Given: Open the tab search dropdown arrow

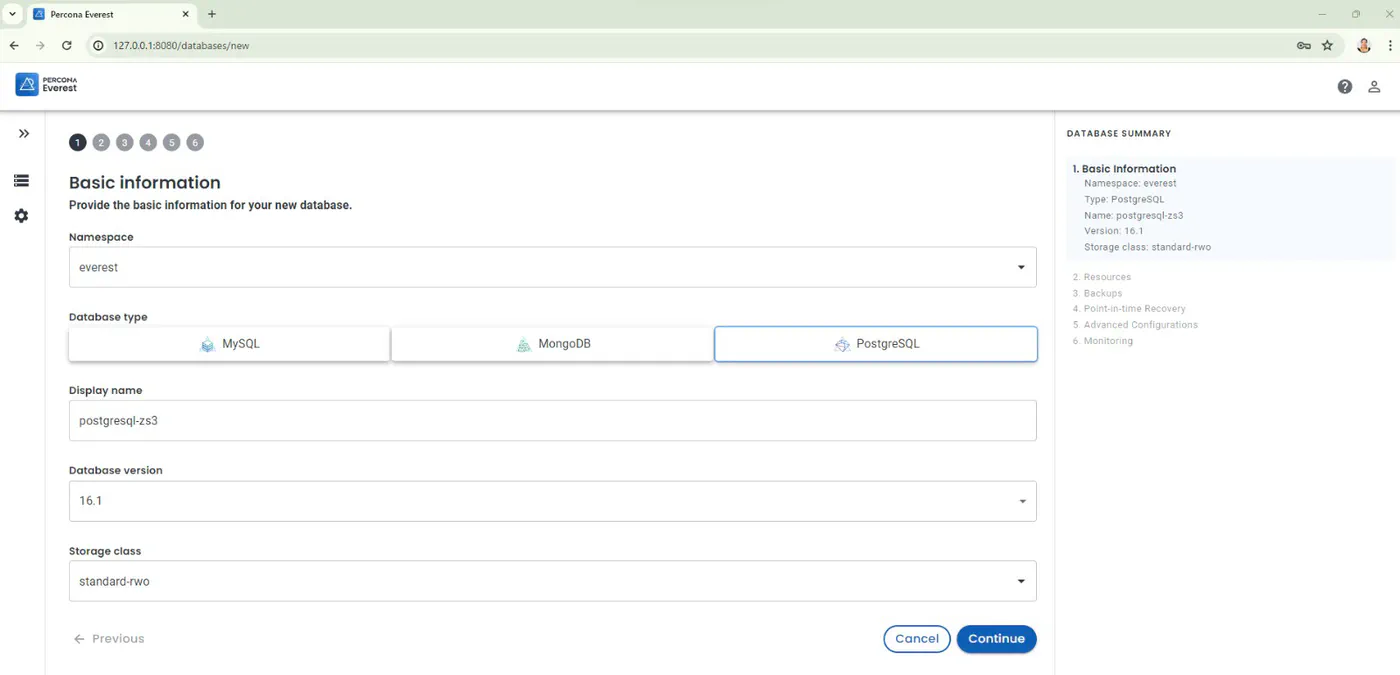Looking at the screenshot, I should click(11, 14).
